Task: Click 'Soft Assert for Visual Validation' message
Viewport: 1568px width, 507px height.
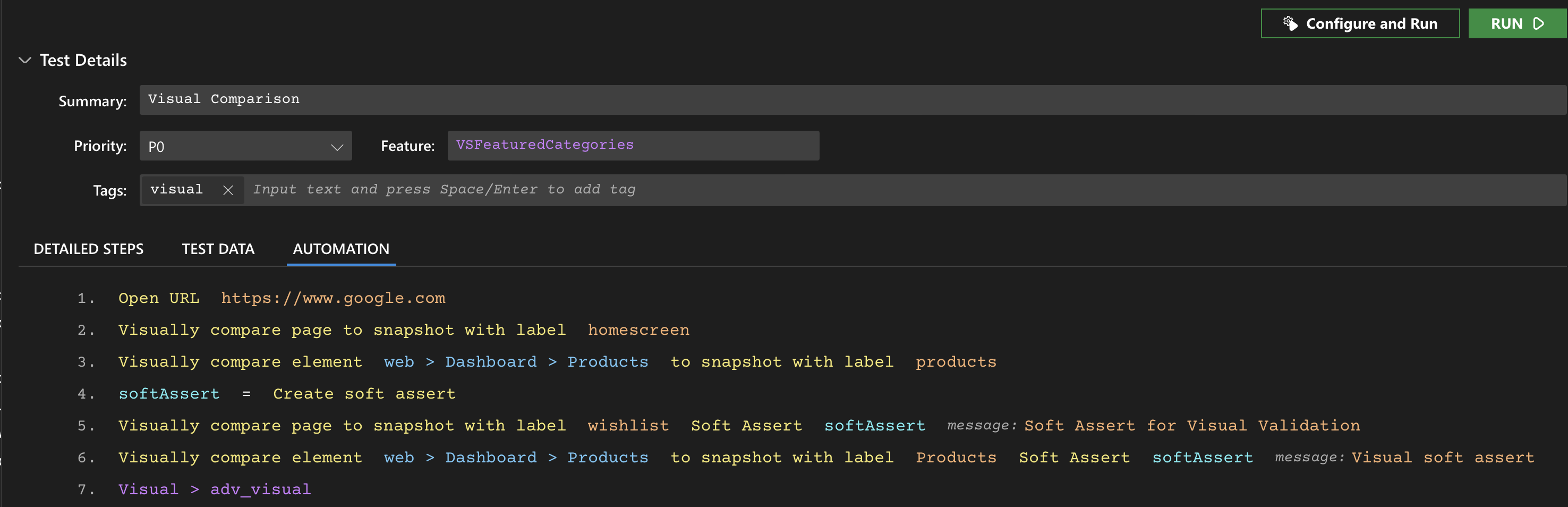Action: click(x=1192, y=425)
